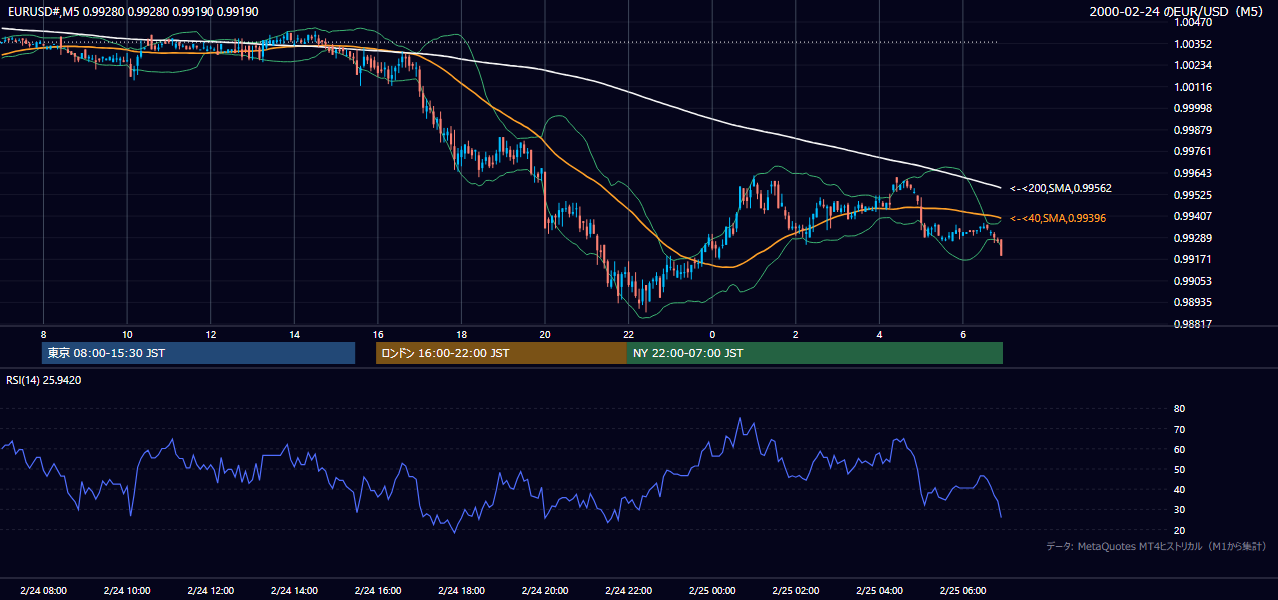The image size is (1278, 600).
Task: Click price axis label 0.98817
Action: coord(1194,324)
